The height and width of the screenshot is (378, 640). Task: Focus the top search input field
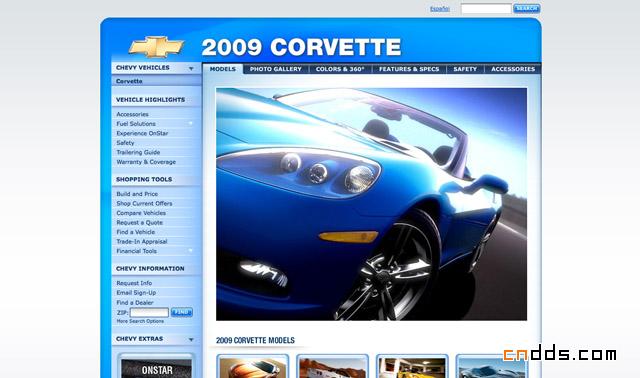(x=486, y=9)
